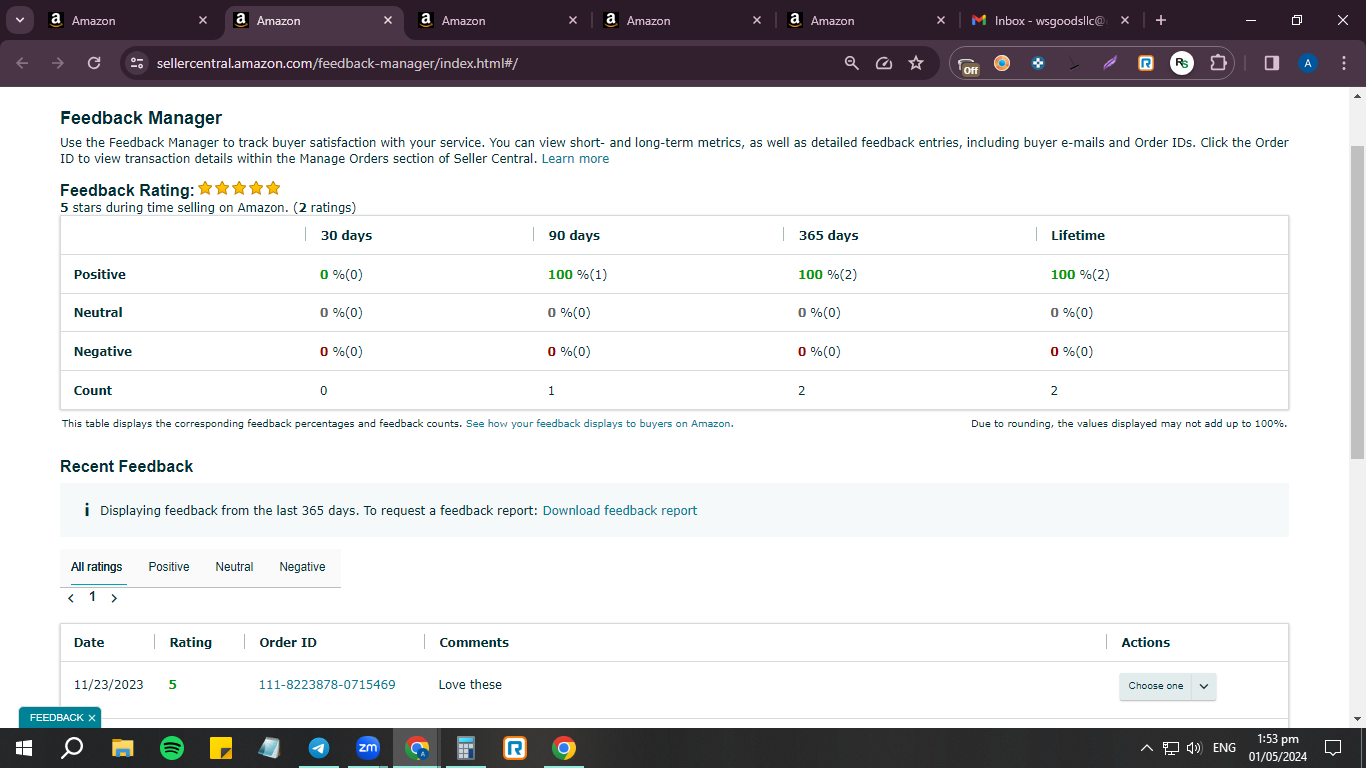
Task: Open the Telegram taskbar icon
Action: pos(319,748)
